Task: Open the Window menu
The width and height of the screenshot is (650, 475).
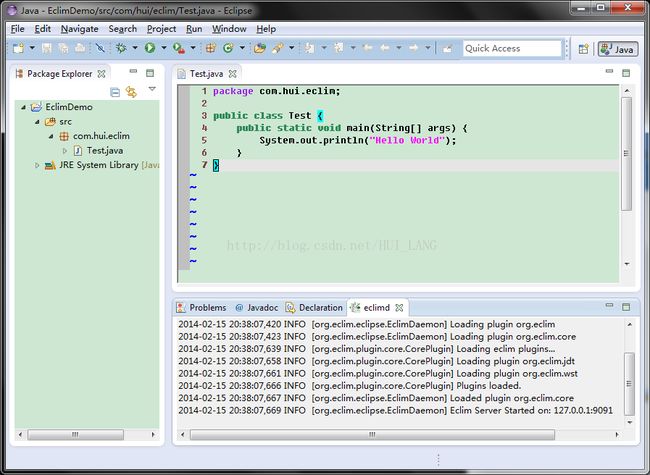Action: tap(229, 29)
